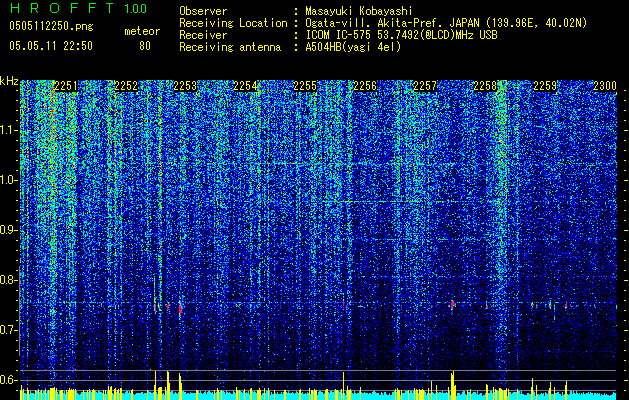Click the 2255 time marker

(x=305, y=86)
